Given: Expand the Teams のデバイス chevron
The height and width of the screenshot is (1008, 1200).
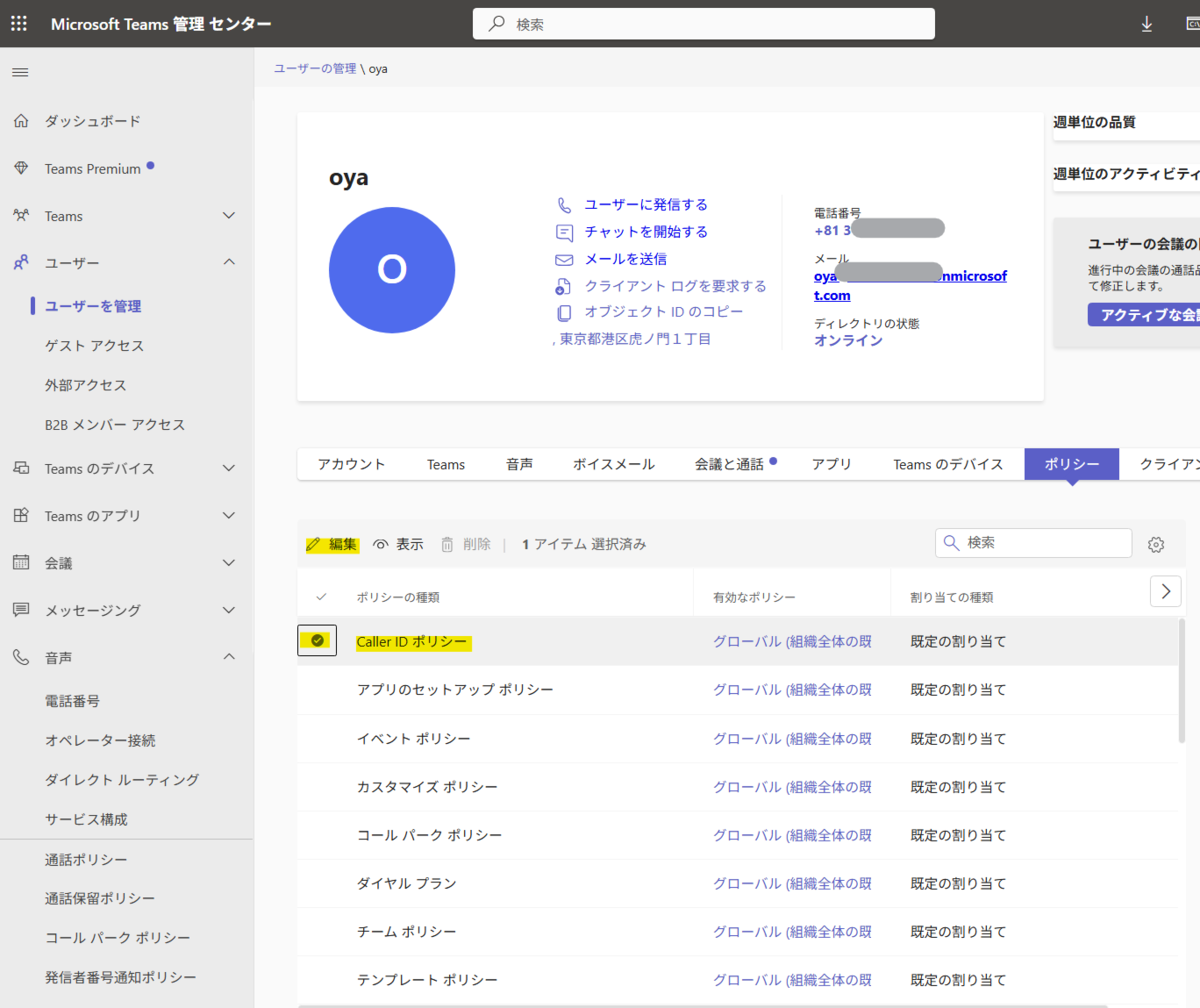Looking at the screenshot, I should tap(229, 468).
